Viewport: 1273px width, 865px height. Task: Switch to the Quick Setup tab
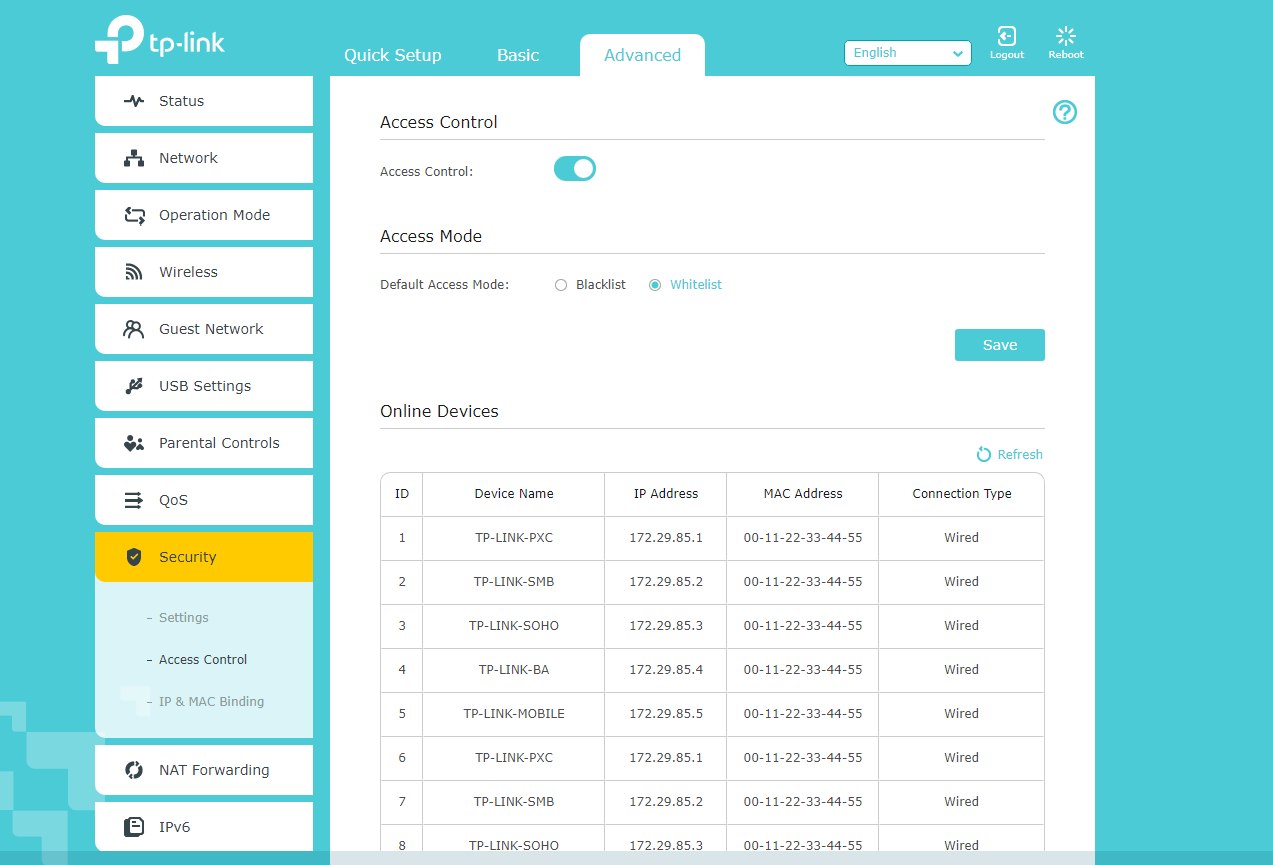click(393, 55)
